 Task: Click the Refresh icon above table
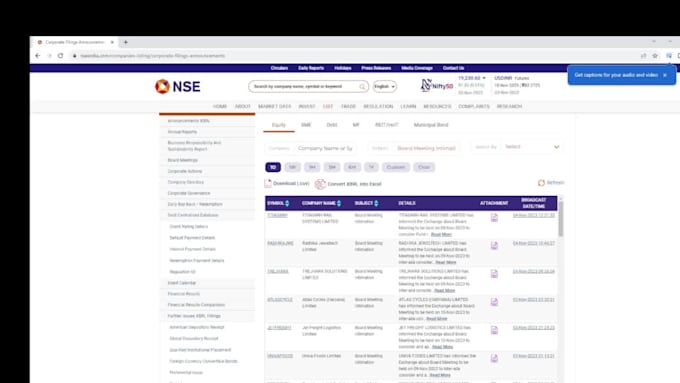tap(541, 183)
